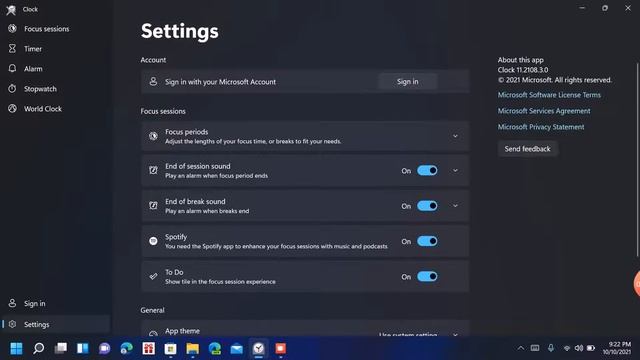The image size is (640, 360).
Task: Open the Microsoft Store taskbar icon
Action: (171, 349)
